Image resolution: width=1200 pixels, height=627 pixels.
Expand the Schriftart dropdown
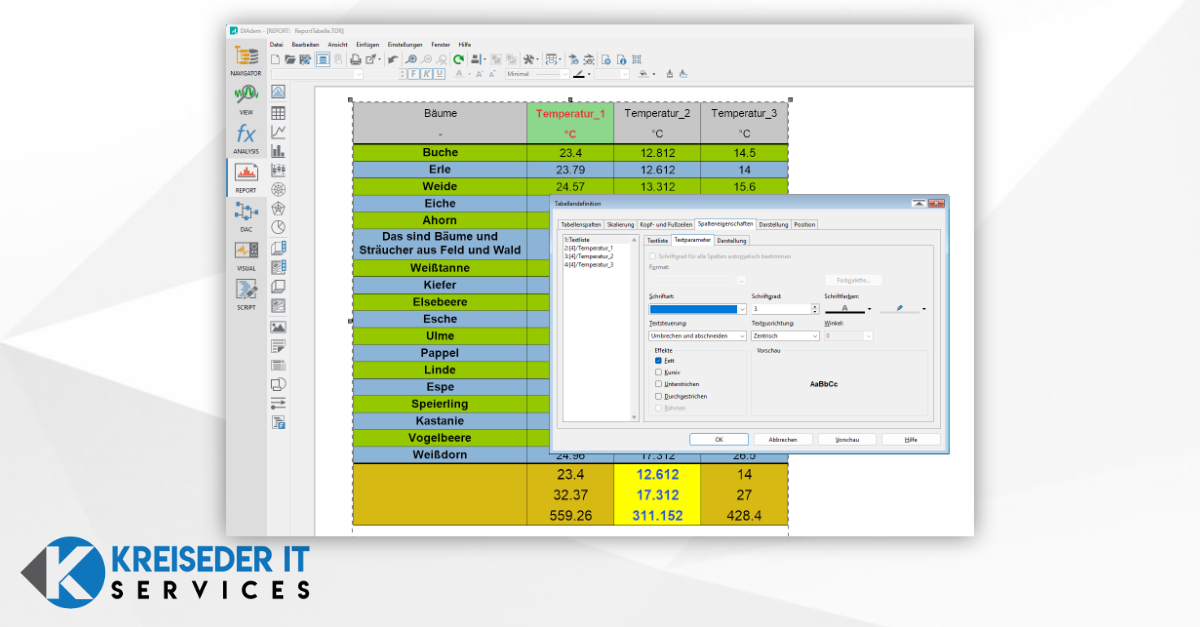click(741, 310)
